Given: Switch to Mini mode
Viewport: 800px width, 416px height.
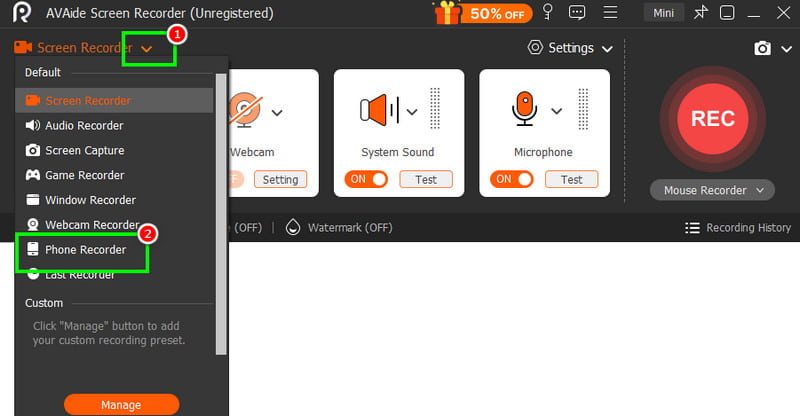Looking at the screenshot, I should coord(663,13).
